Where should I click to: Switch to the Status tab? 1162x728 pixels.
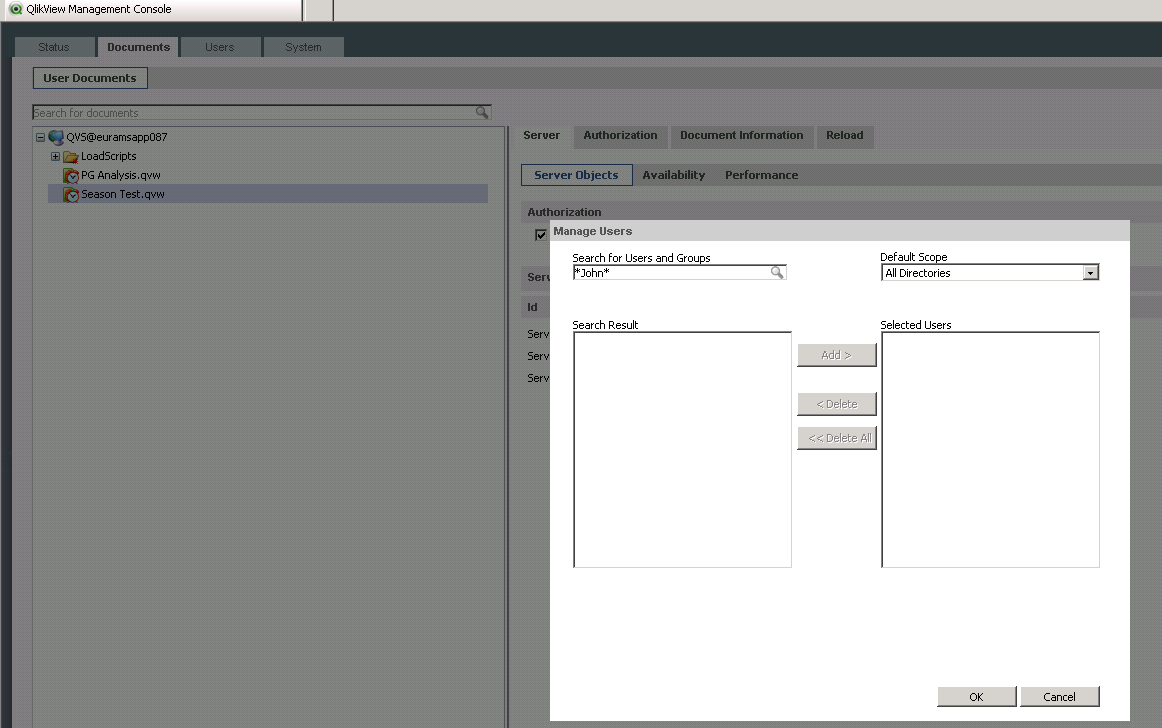coord(54,47)
